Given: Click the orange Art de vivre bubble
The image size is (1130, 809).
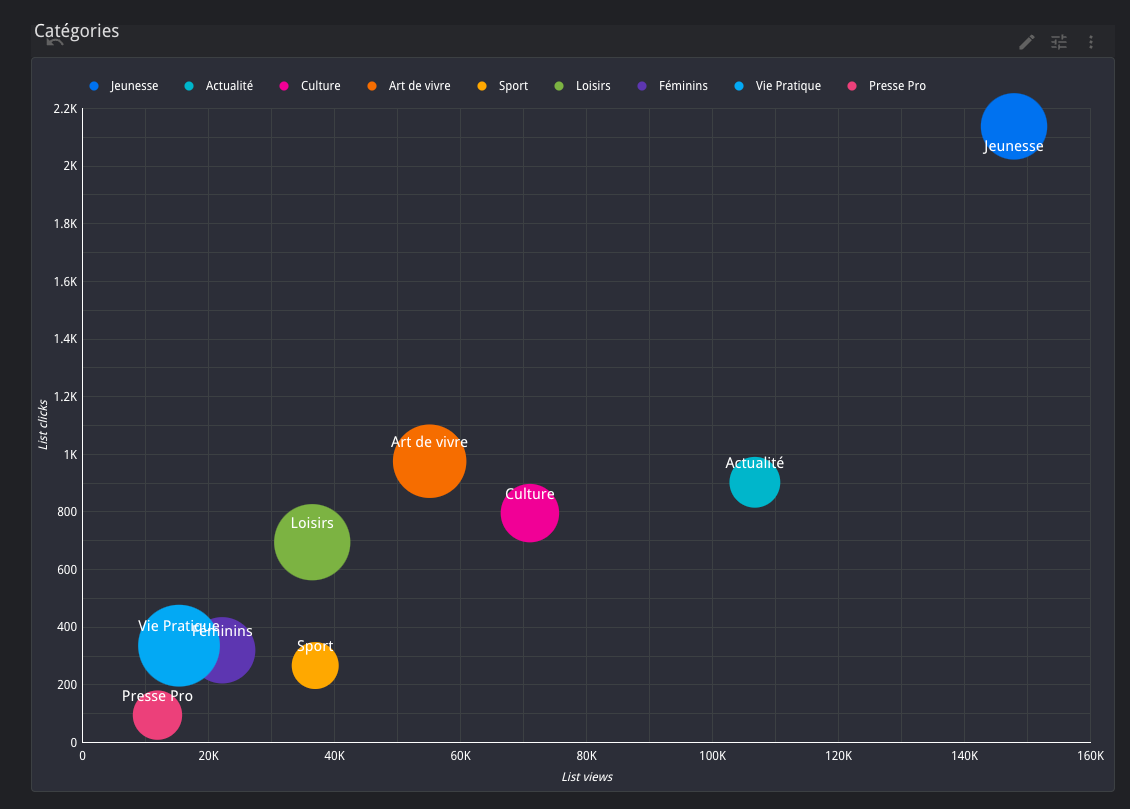Looking at the screenshot, I should 429,461.
